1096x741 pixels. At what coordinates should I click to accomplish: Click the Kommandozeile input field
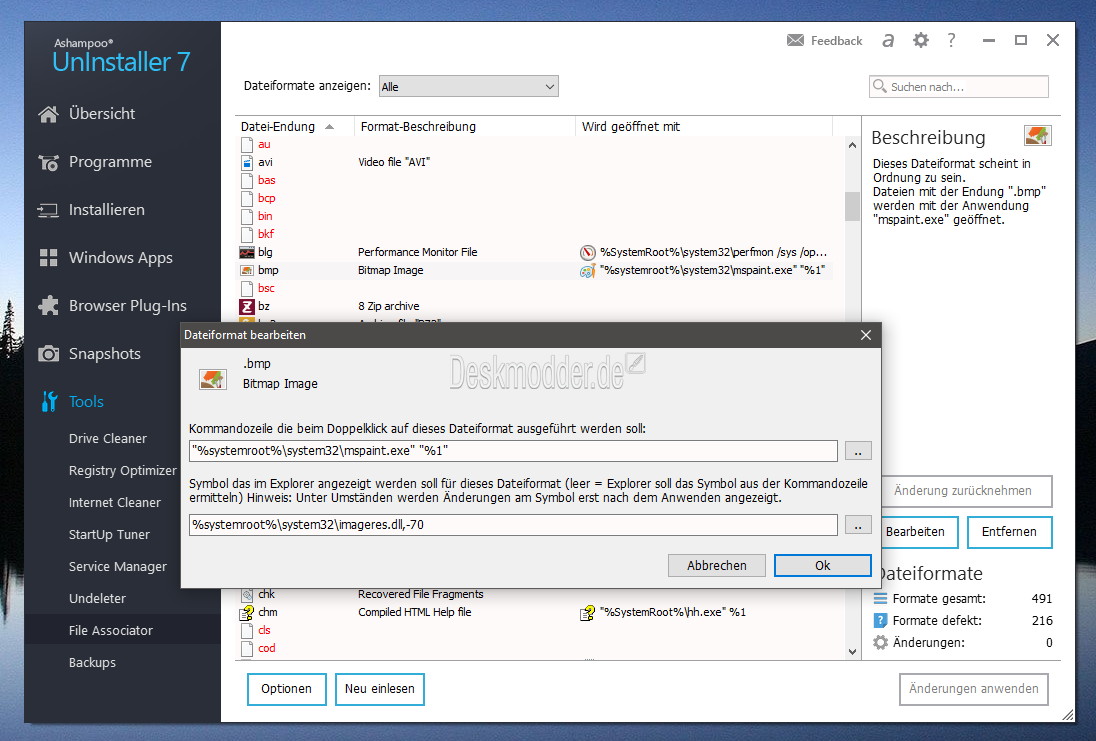(x=513, y=451)
